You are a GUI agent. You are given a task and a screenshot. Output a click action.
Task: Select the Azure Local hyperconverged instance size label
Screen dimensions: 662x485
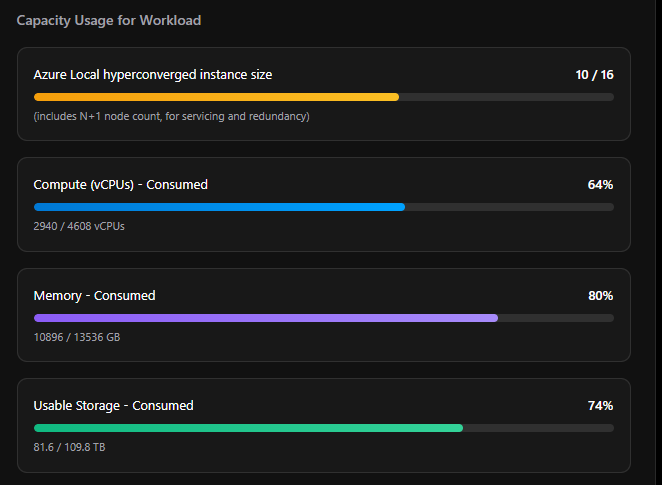pos(153,75)
